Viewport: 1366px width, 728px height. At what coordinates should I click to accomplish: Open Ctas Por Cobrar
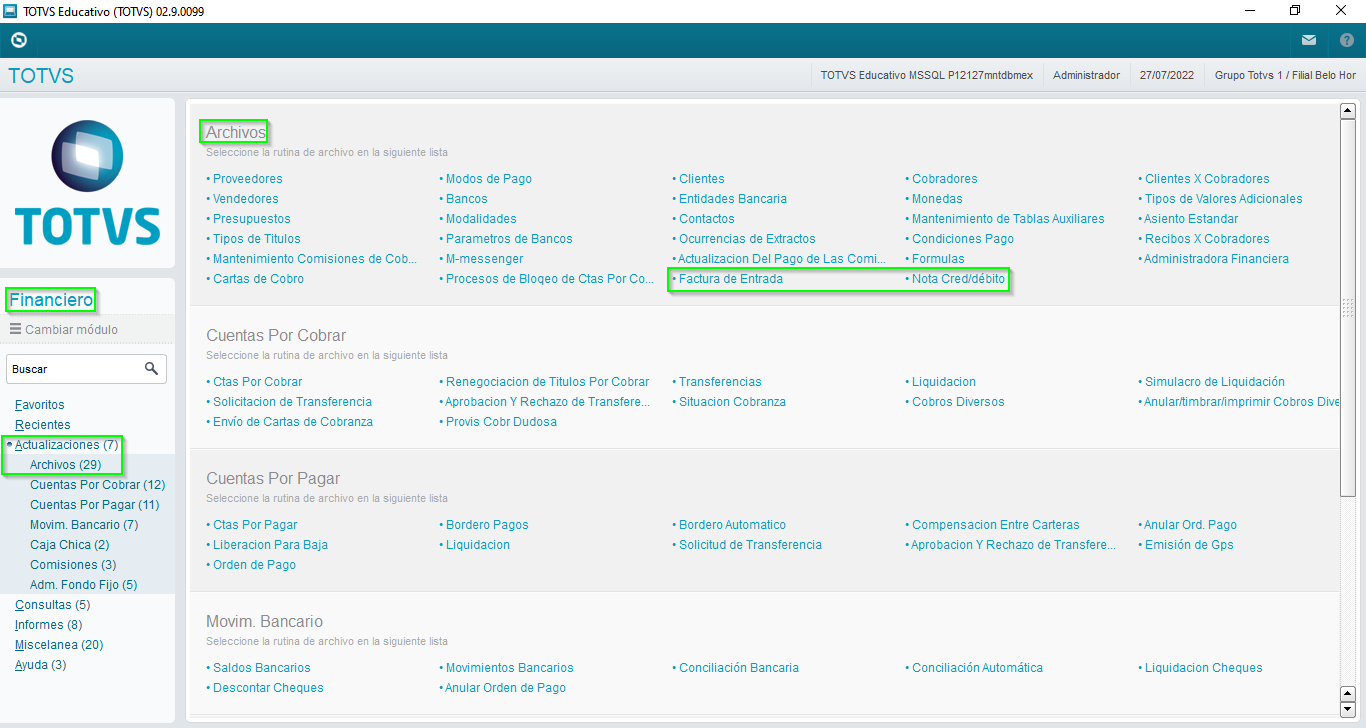(x=257, y=382)
